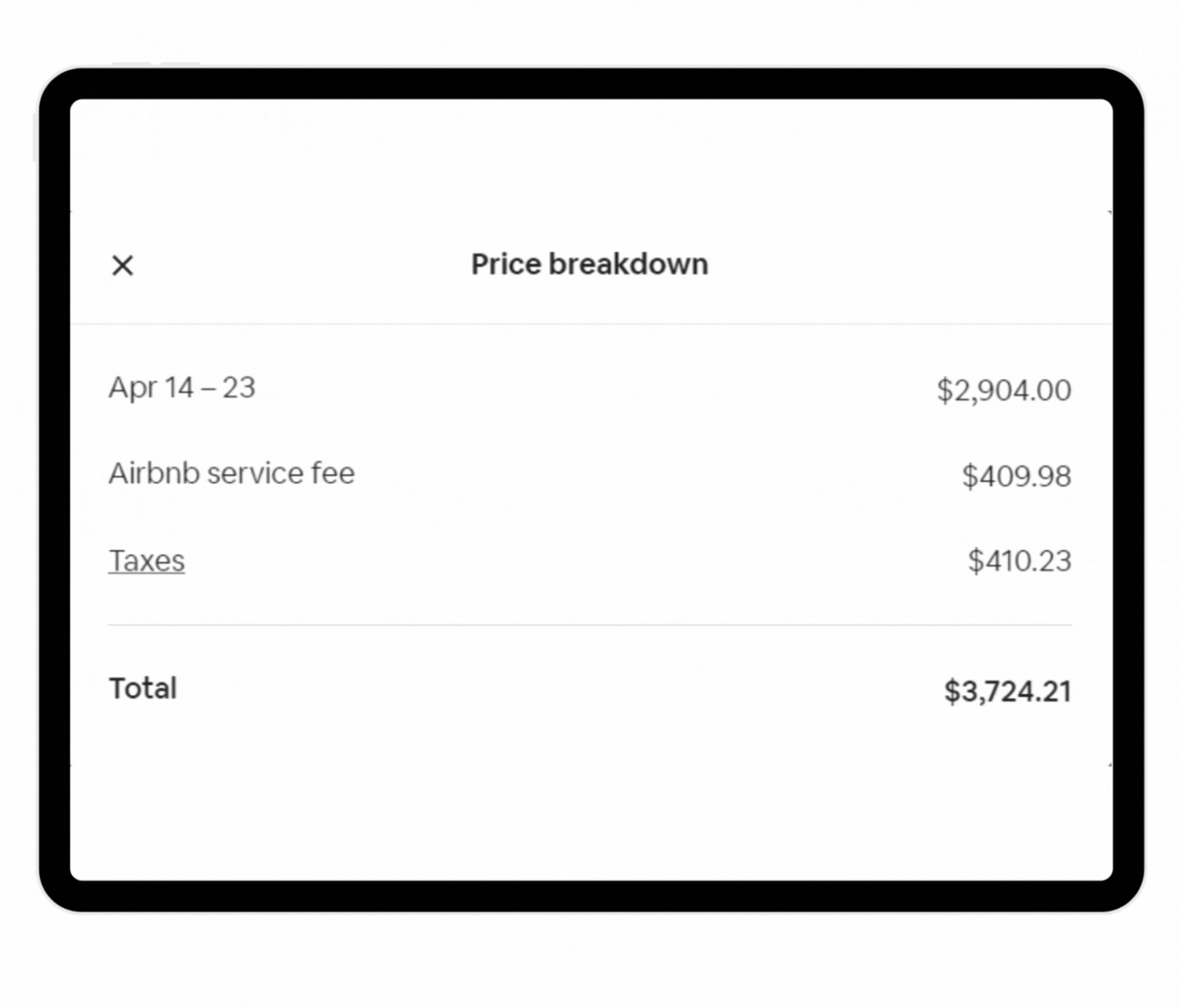Select the $3,724.21 total price

pos(1007,692)
